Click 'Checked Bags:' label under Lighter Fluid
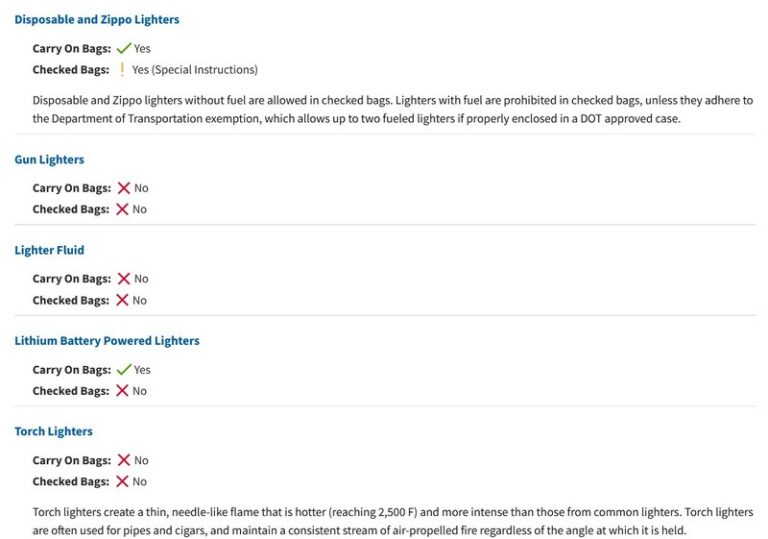768x539 pixels. (70, 300)
